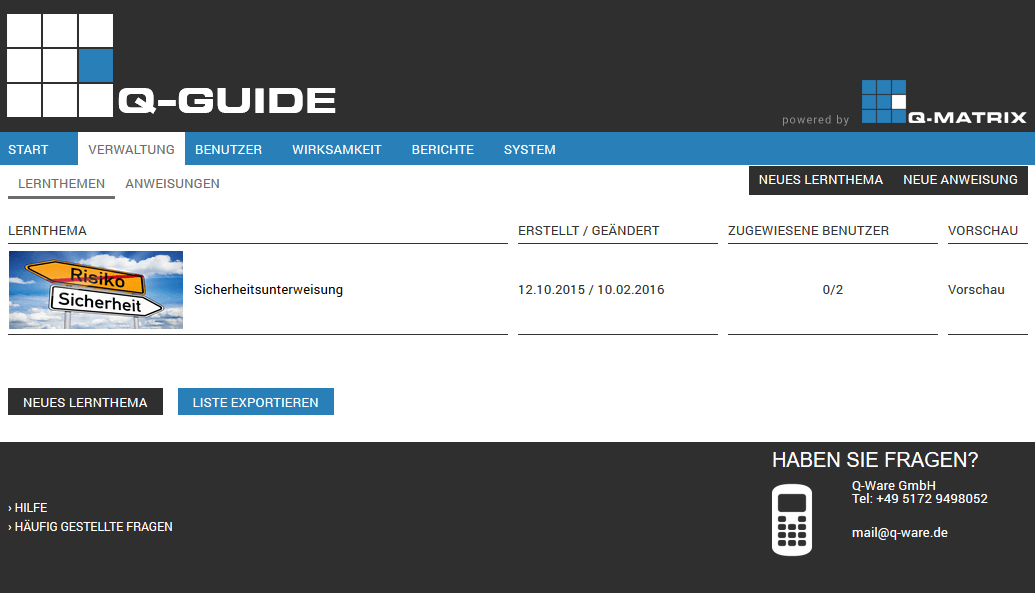Go to the BERICHTE section
This screenshot has height=593, width=1035.
pos(442,149)
